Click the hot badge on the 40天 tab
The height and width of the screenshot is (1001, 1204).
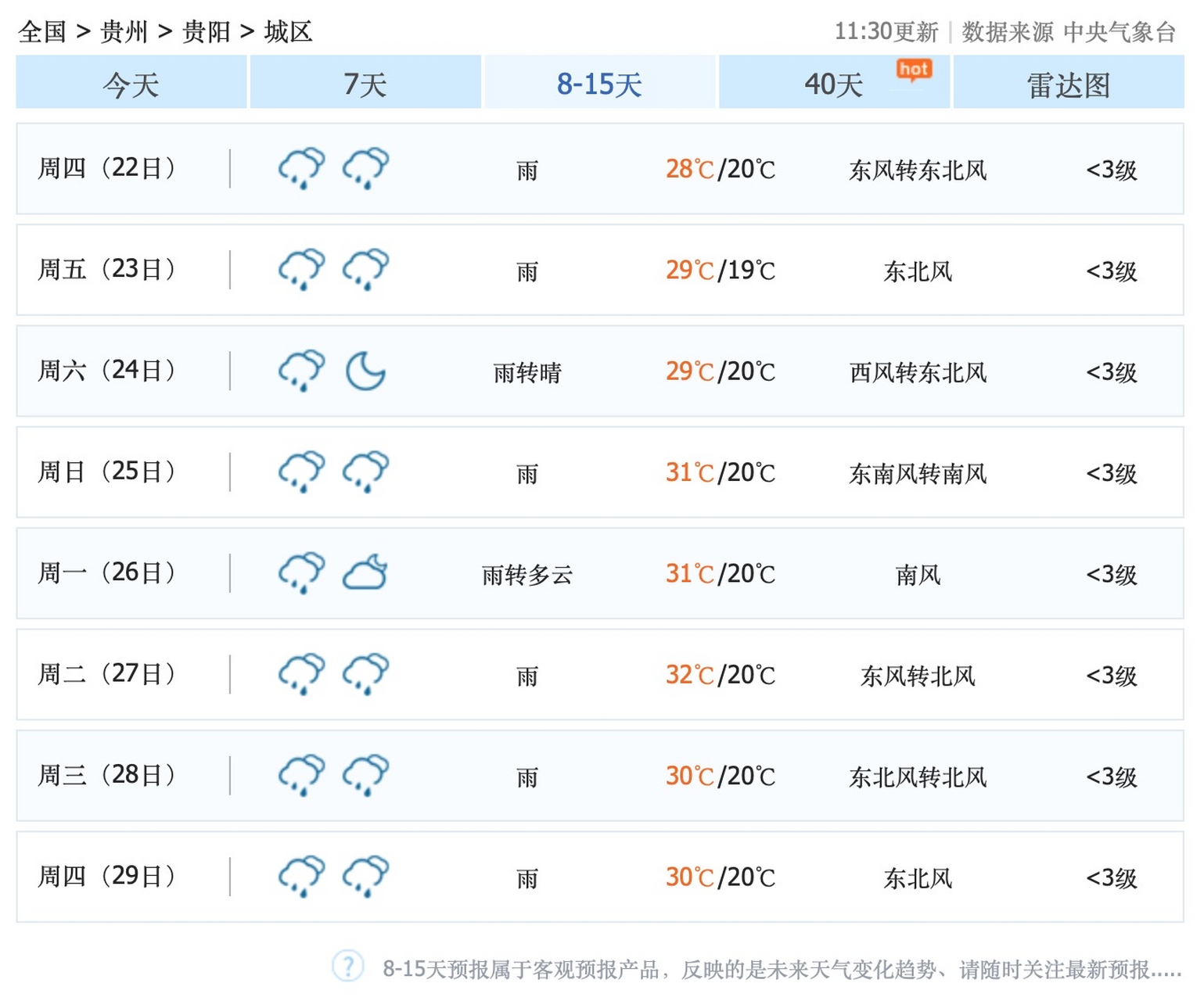[x=915, y=69]
